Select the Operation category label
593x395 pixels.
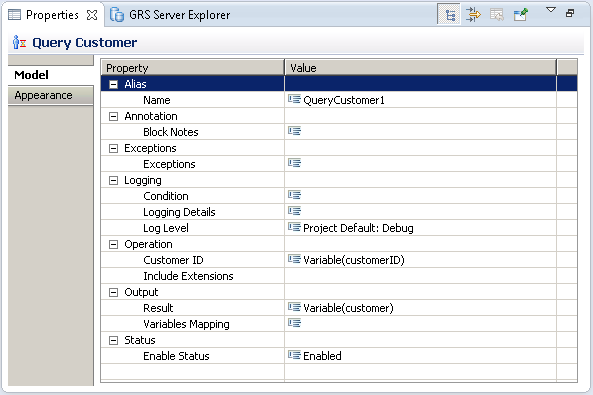point(148,244)
